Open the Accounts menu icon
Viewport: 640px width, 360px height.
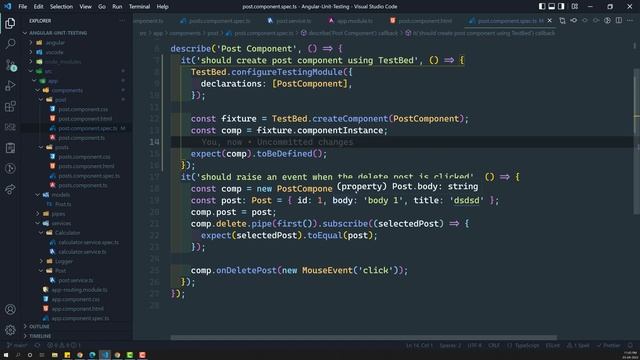pos(10,309)
